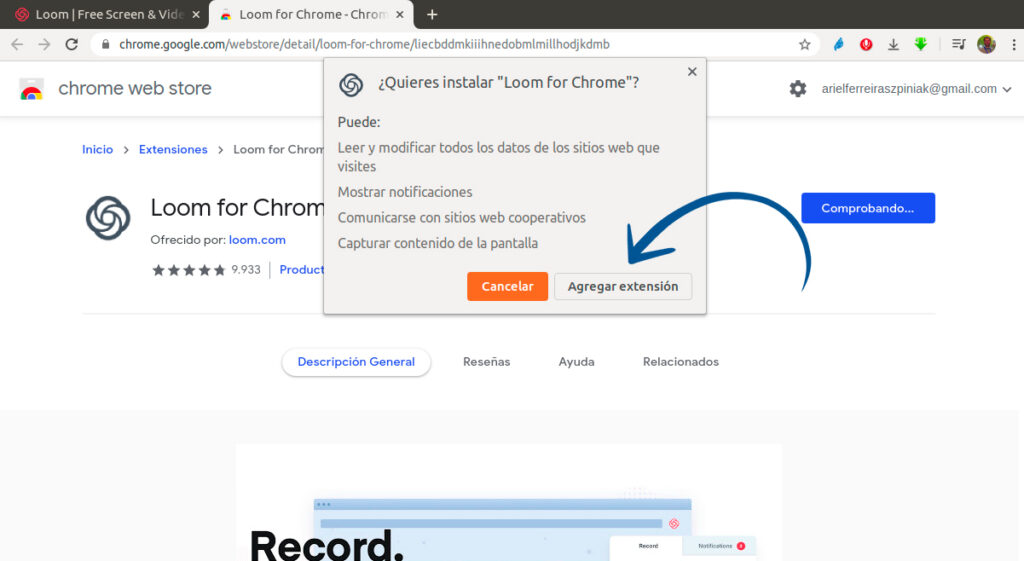The image size is (1024, 561).
Task: Open Extensiones breadcrumb link
Action: (x=173, y=150)
